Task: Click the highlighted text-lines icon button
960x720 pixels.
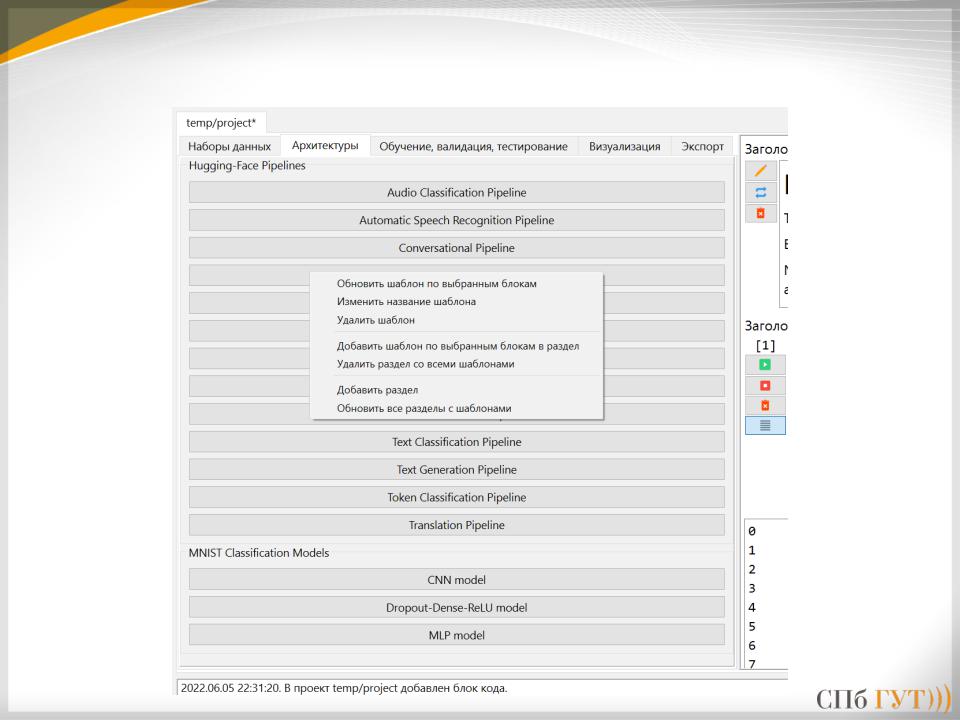Action: [765, 426]
